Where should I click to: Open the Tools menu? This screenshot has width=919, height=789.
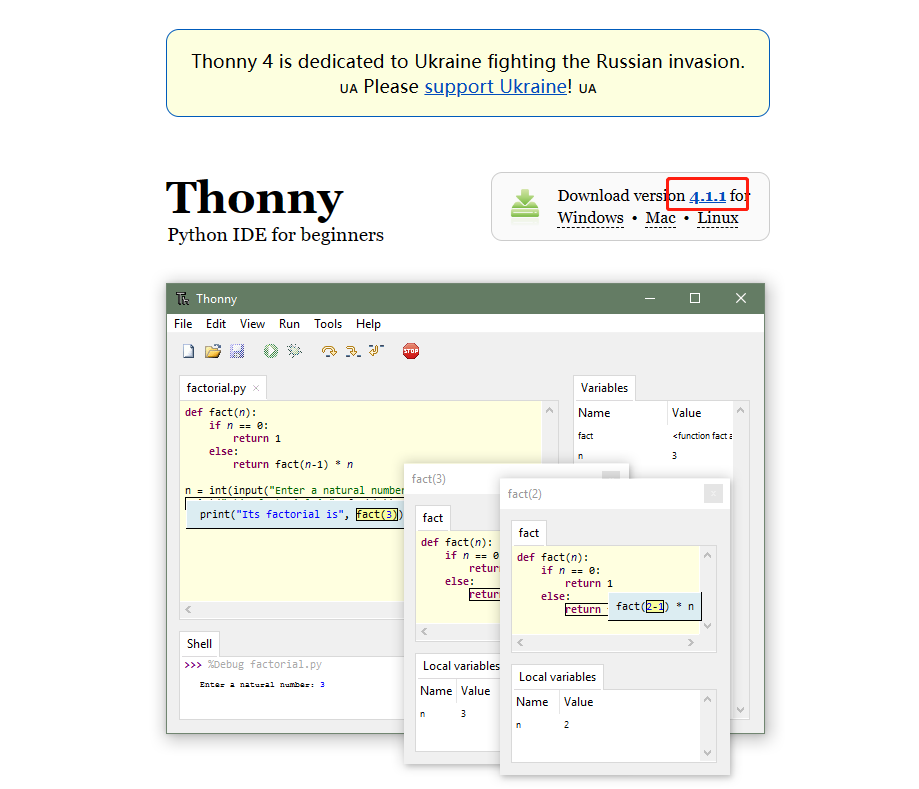(x=328, y=324)
